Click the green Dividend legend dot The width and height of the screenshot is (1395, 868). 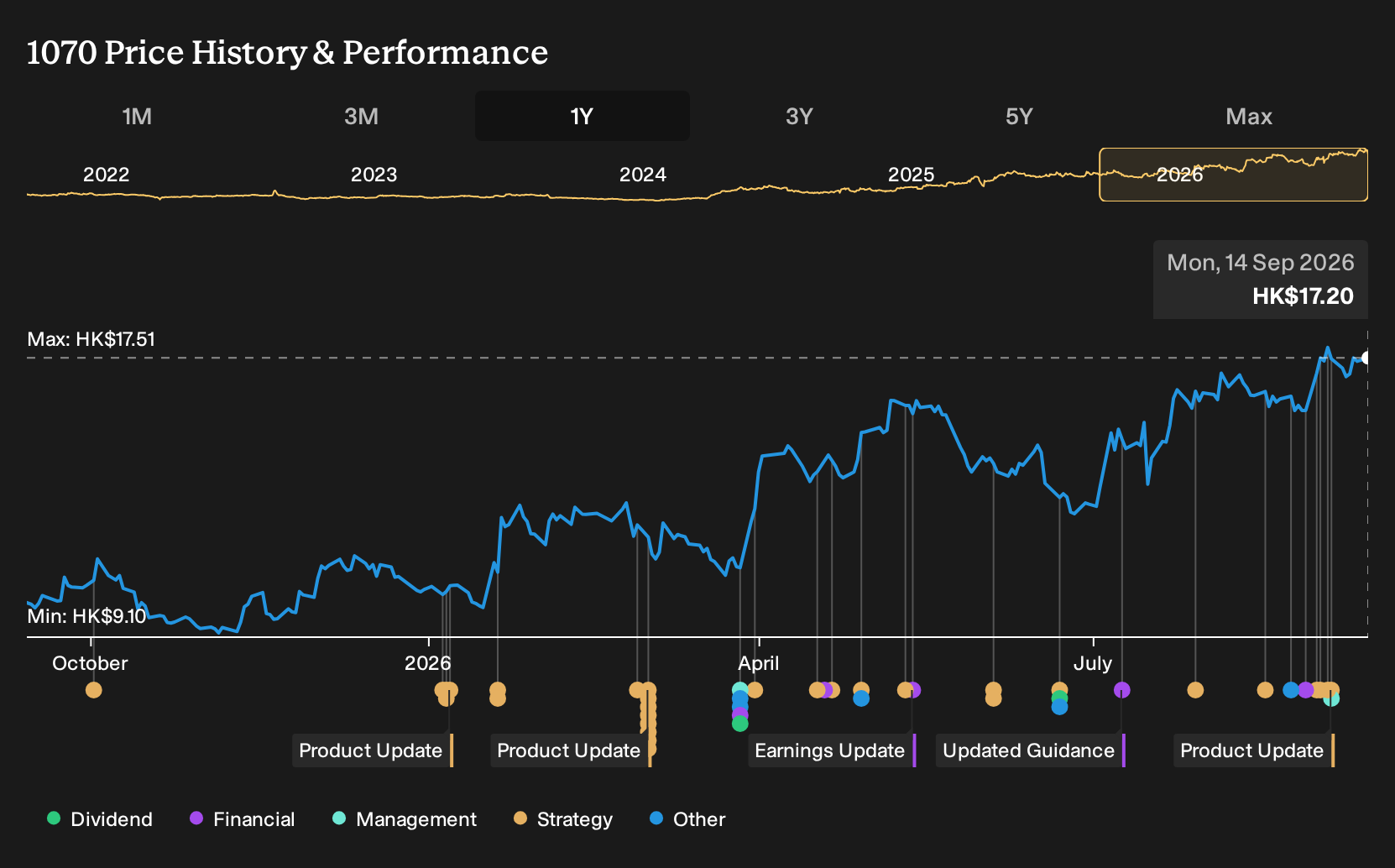coord(54,818)
